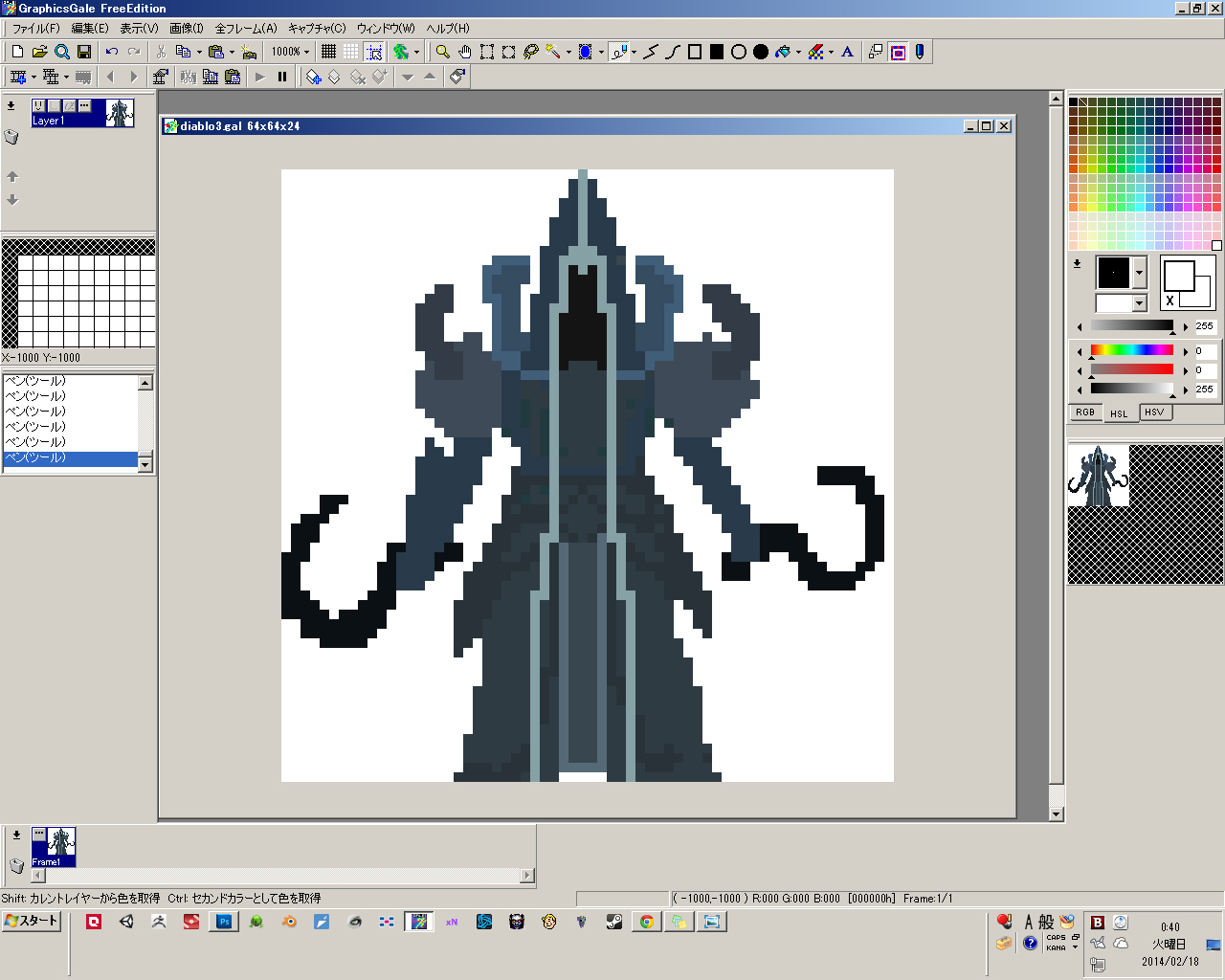
Task: Toggle Layer 1 visibility face button
Action: 38,105
